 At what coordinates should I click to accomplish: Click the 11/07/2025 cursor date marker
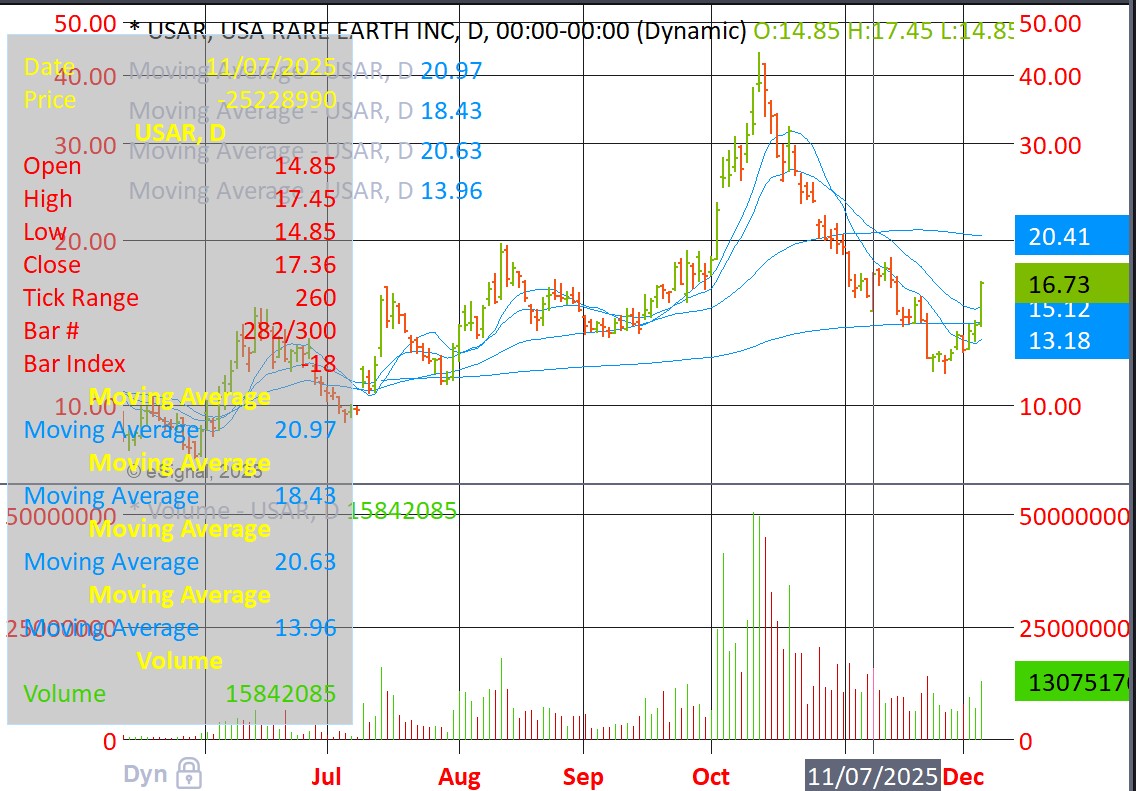click(873, 776)
